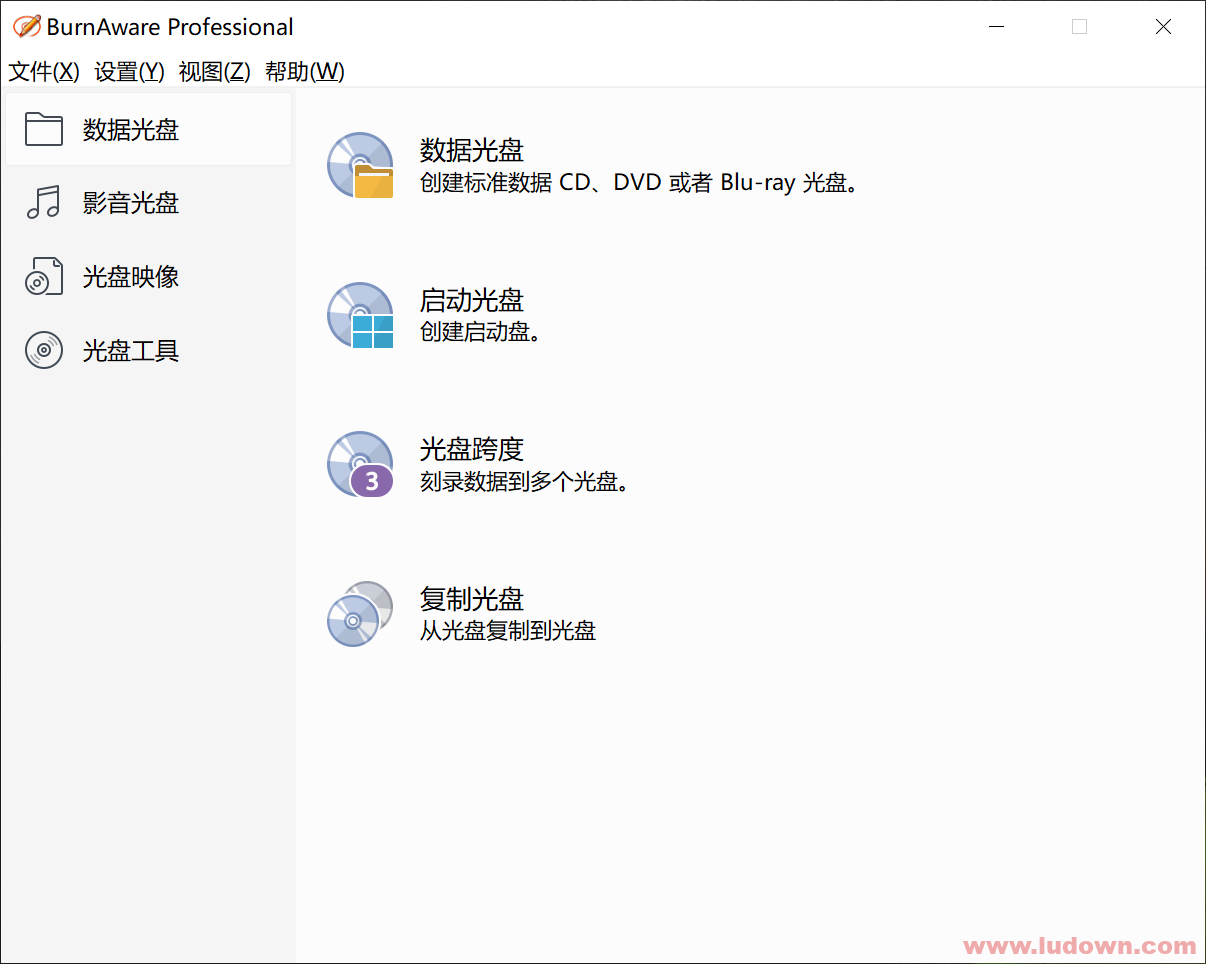Open the 光盘跨度 title link

click(x=472, y=449)
